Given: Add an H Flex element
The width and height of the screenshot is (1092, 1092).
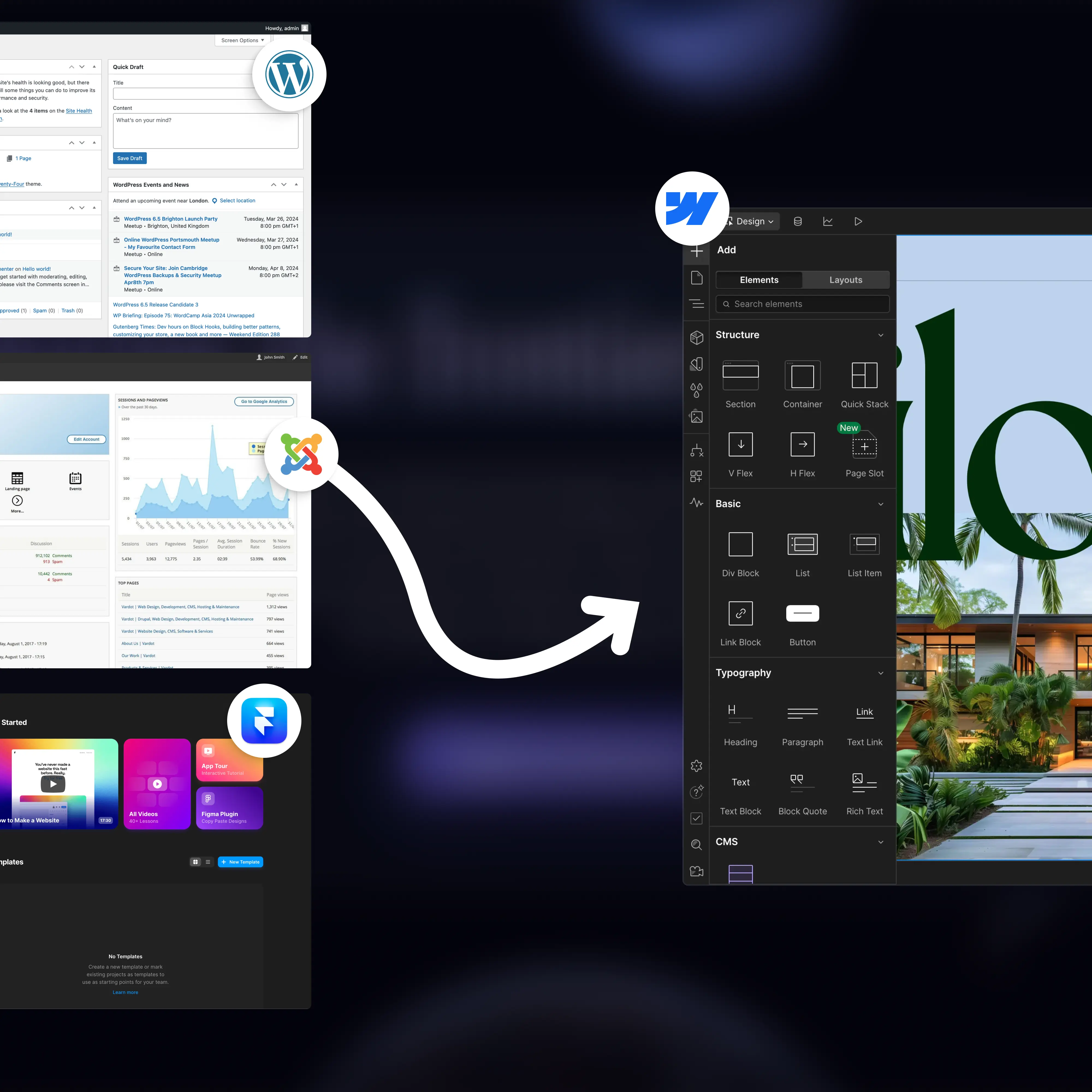Looking at the screenshot, I should point(803,455).
